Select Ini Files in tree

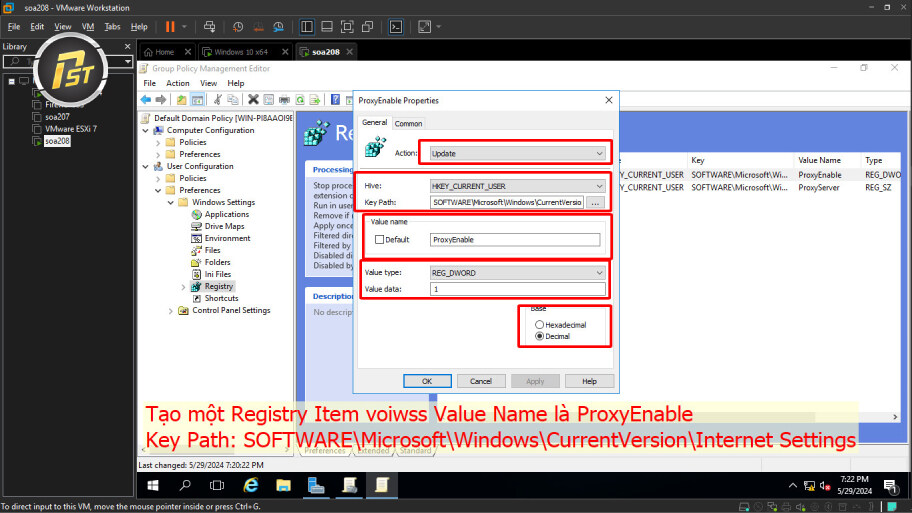click(x=218, y=275)
